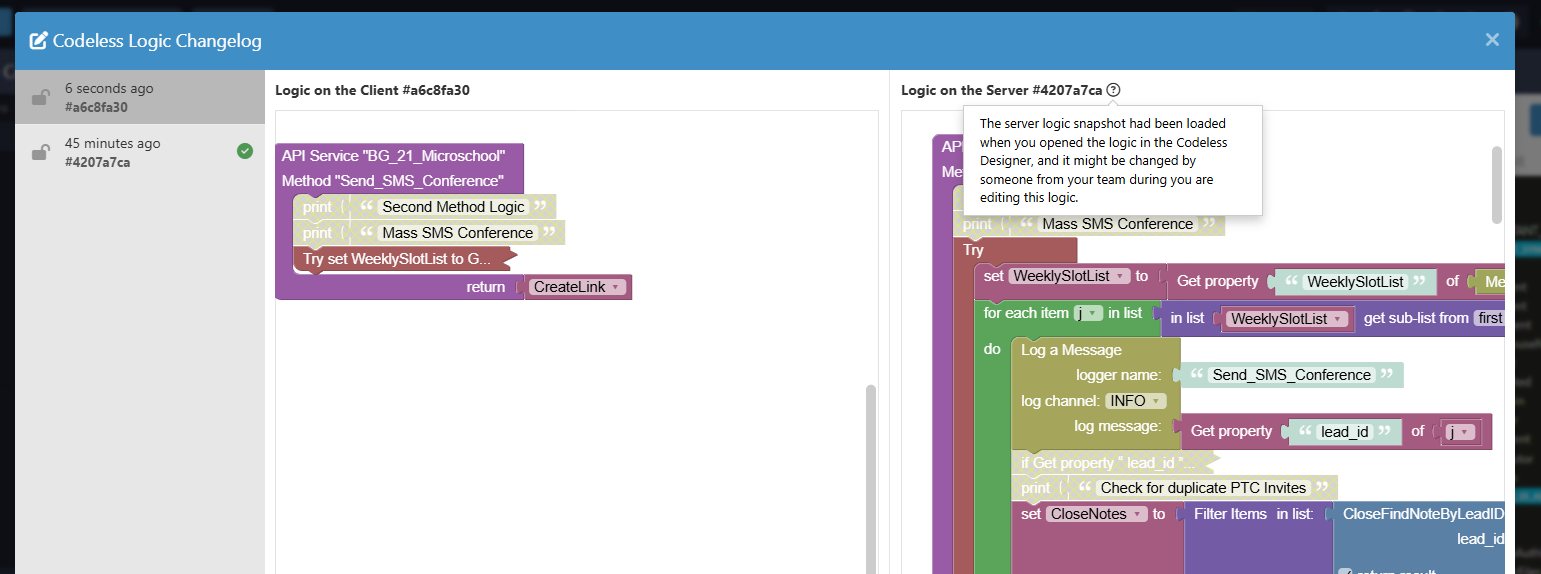1541x574 pixels.
Task: Open the WeeklySlotList dropdown in set block
Action: coord(1121,276)
